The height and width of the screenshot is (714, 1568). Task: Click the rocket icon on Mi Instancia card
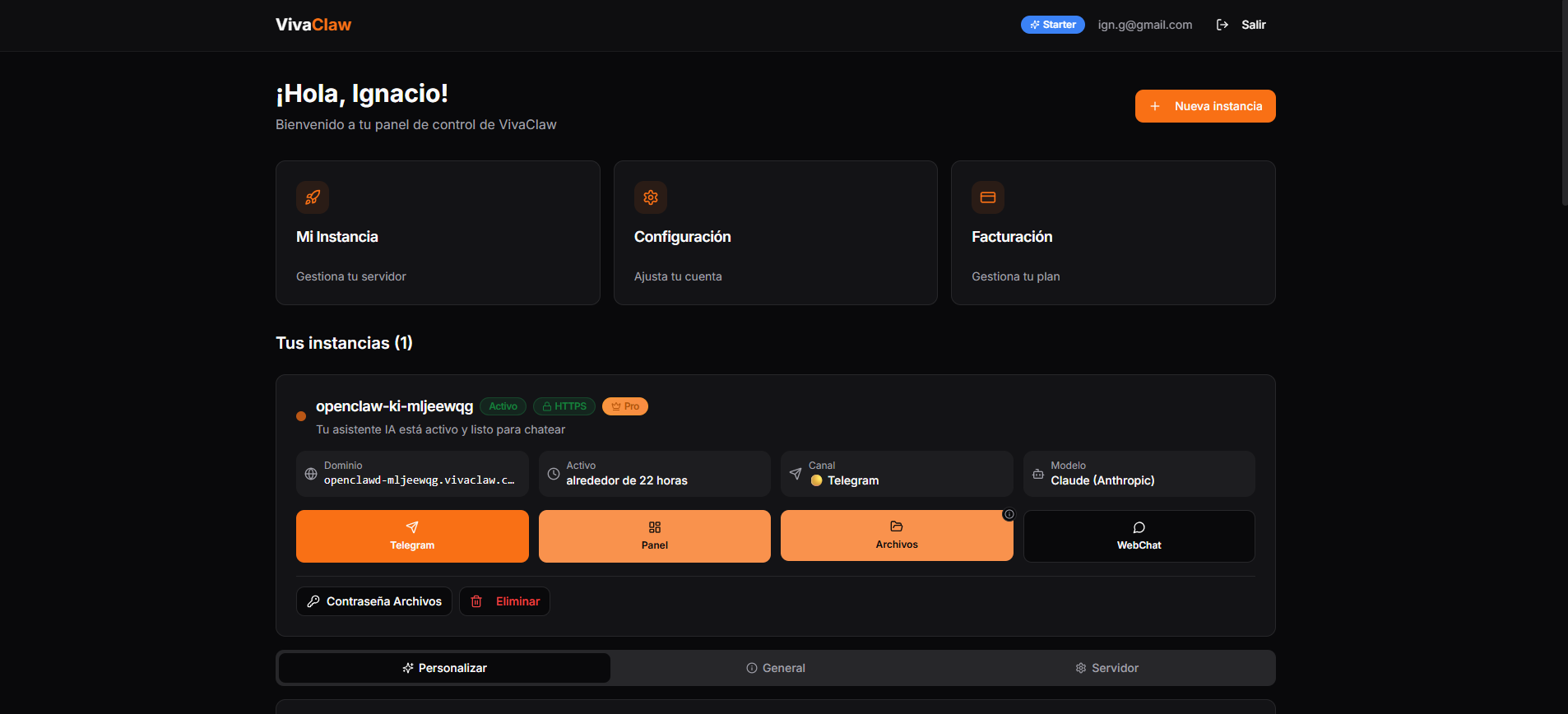pyautogui.click(x=313, y=197)
